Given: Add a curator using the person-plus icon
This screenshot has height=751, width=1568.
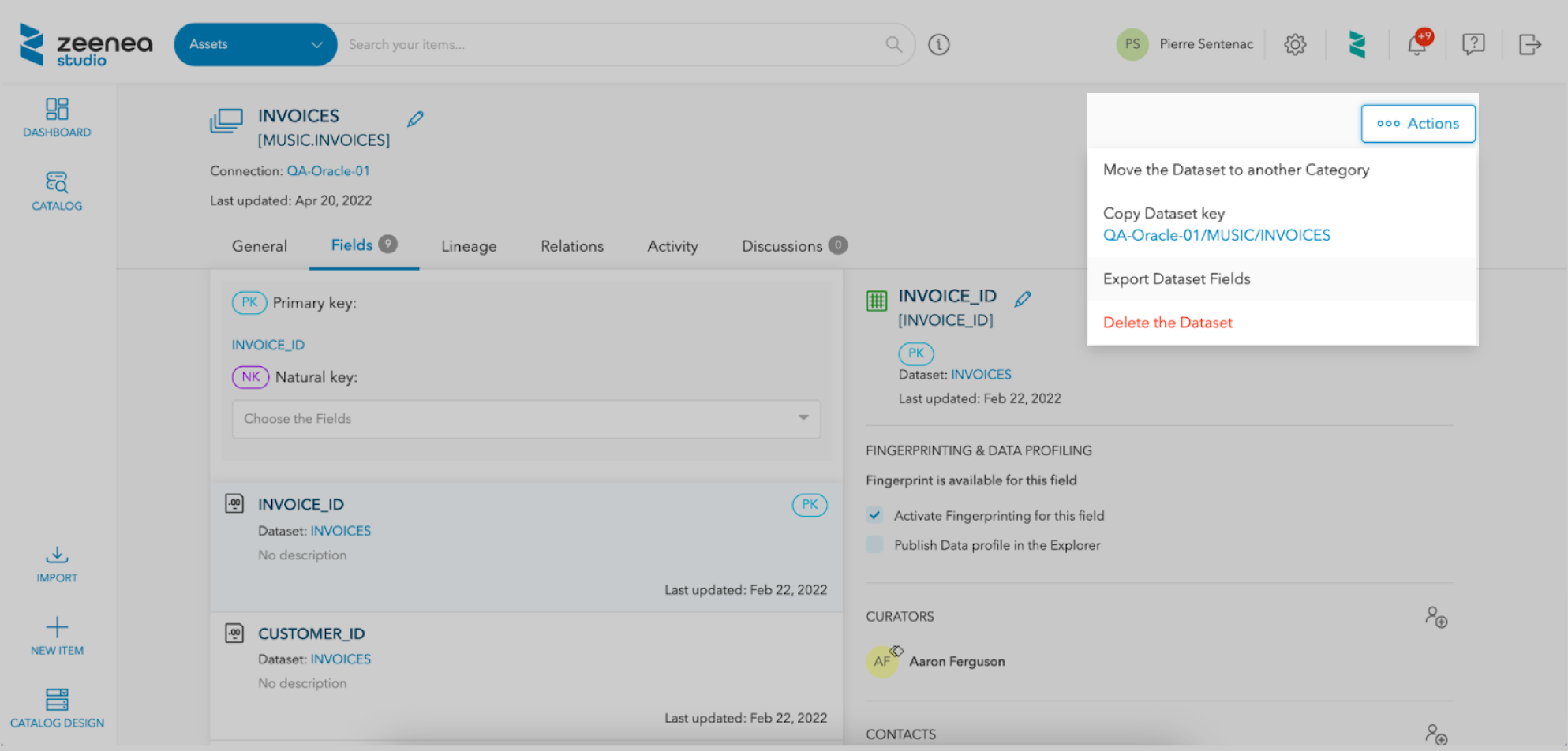Looking at the screenshot, I should coord(1435,617).
